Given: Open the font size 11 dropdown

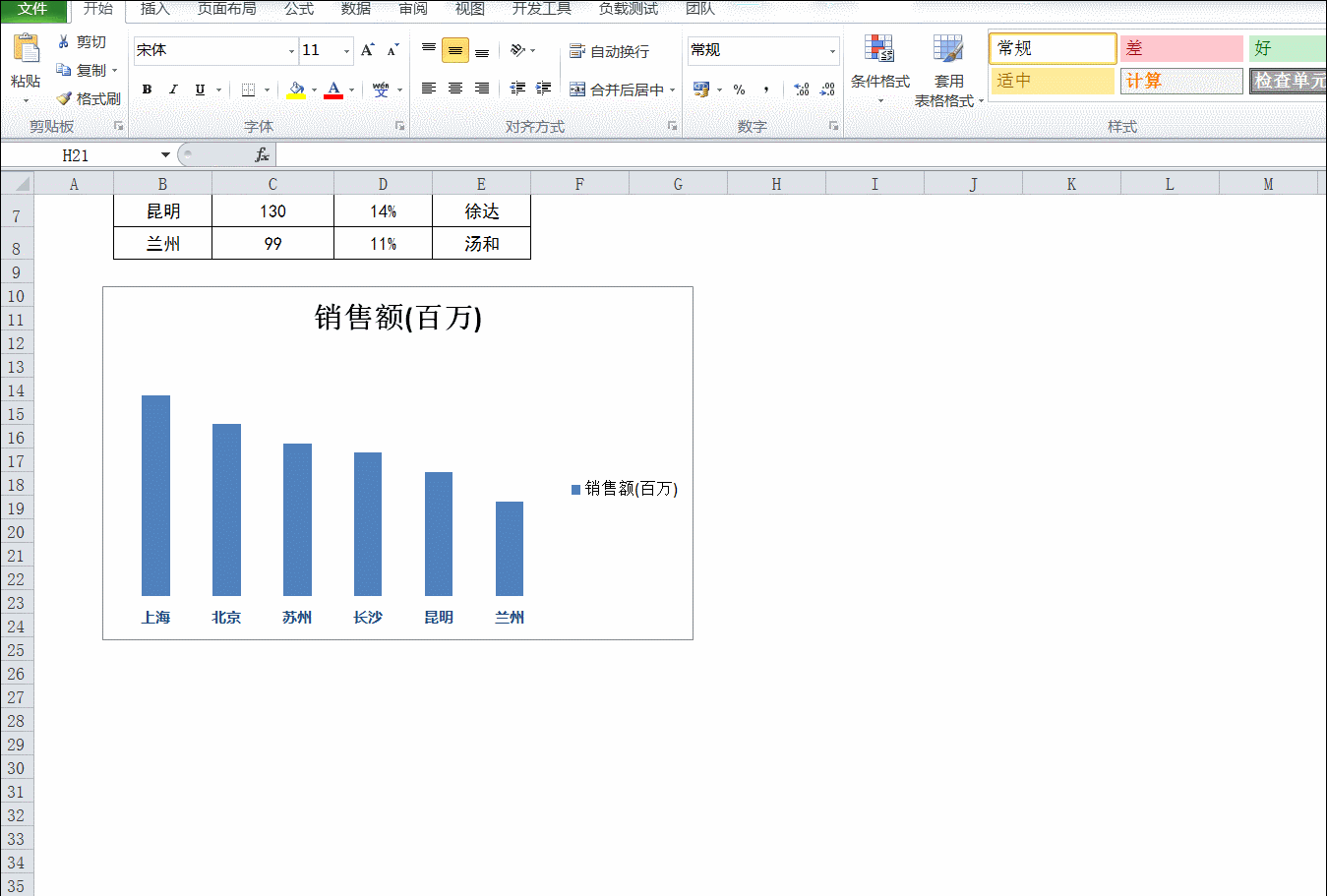Looking at the screenshot, I should pyautogui.click(x=346, y=51).
